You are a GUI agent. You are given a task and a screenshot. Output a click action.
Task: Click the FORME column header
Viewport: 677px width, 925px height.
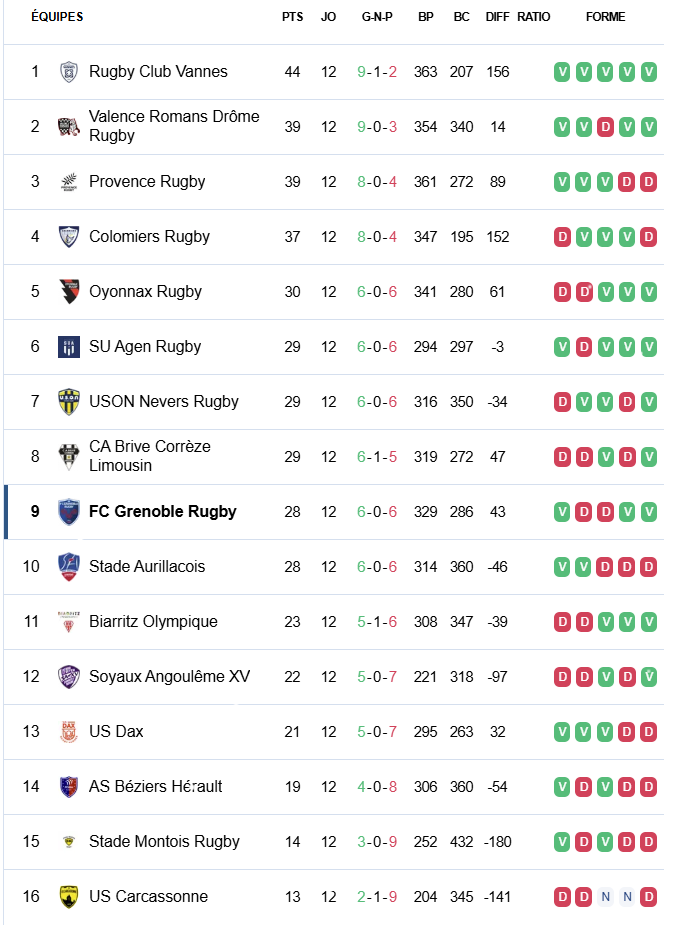coord(605,17)
